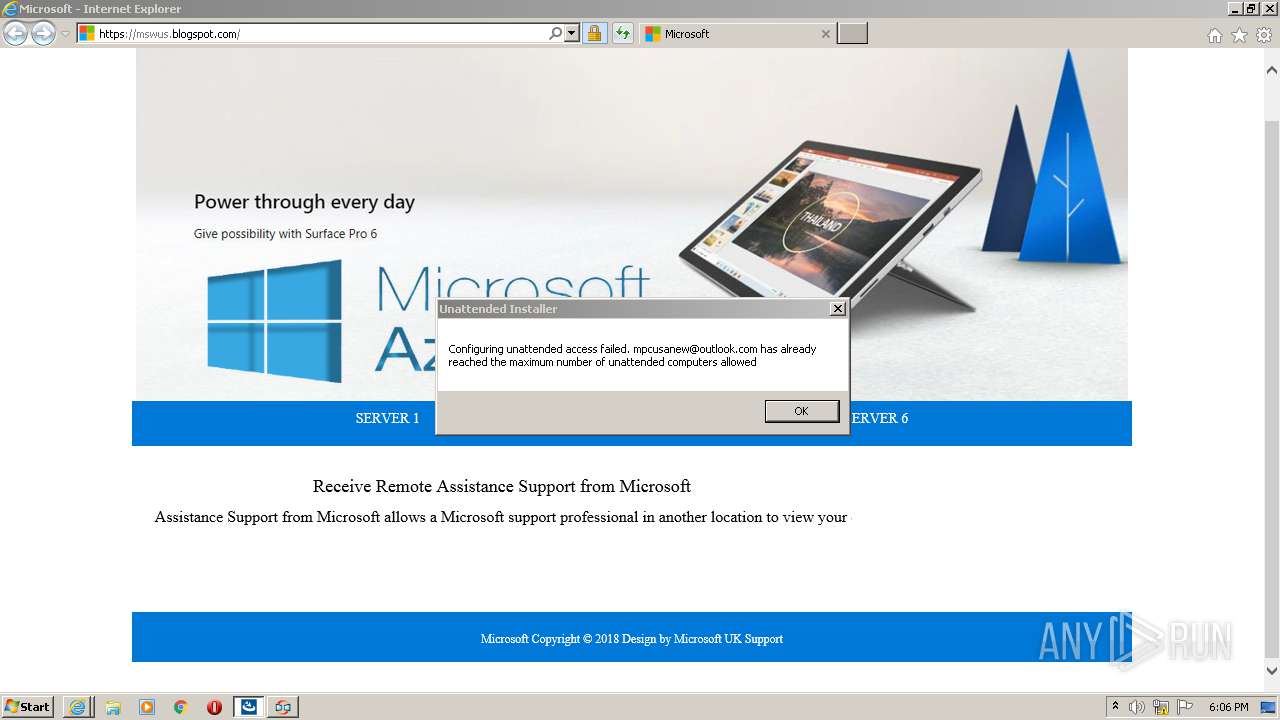This screenshot has width=1280, height=720.
Task: Open the recent pages dropdown arrow
Action: click(x=65, y=34)
